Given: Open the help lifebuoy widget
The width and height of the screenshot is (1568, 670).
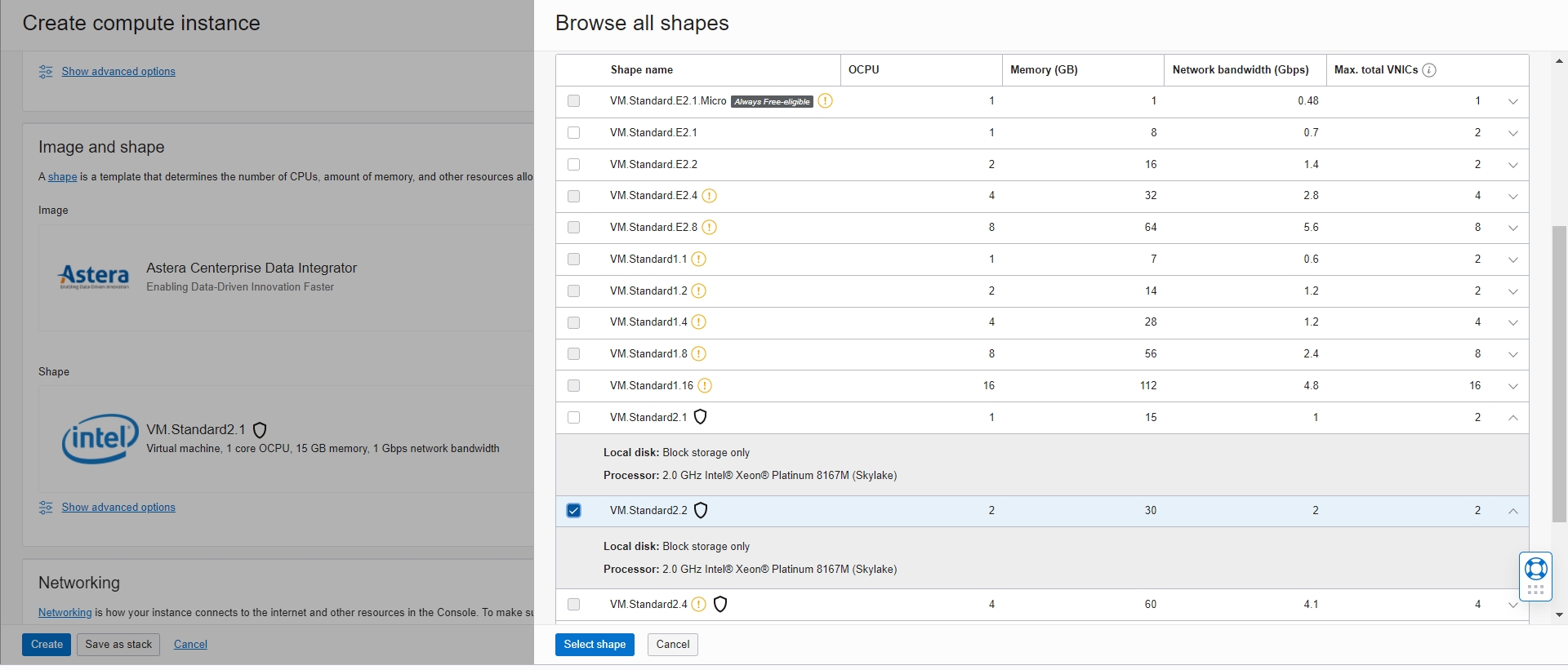Looking at the screenshot, I should (1535, 569).
